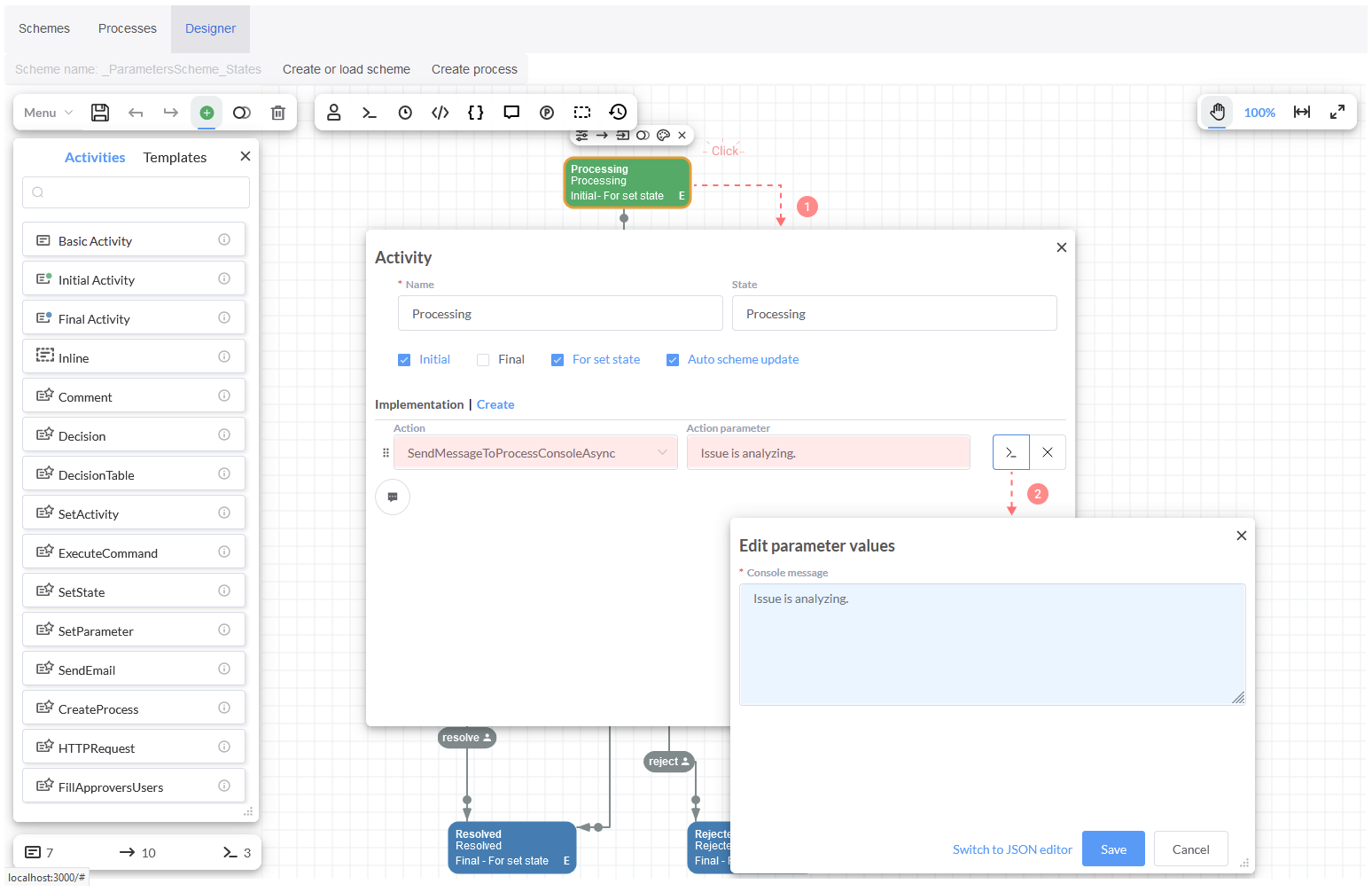Click the Cancel button in parameter dialog
The height and width of the screenshot is (892, 1372).
point(1190,849)
